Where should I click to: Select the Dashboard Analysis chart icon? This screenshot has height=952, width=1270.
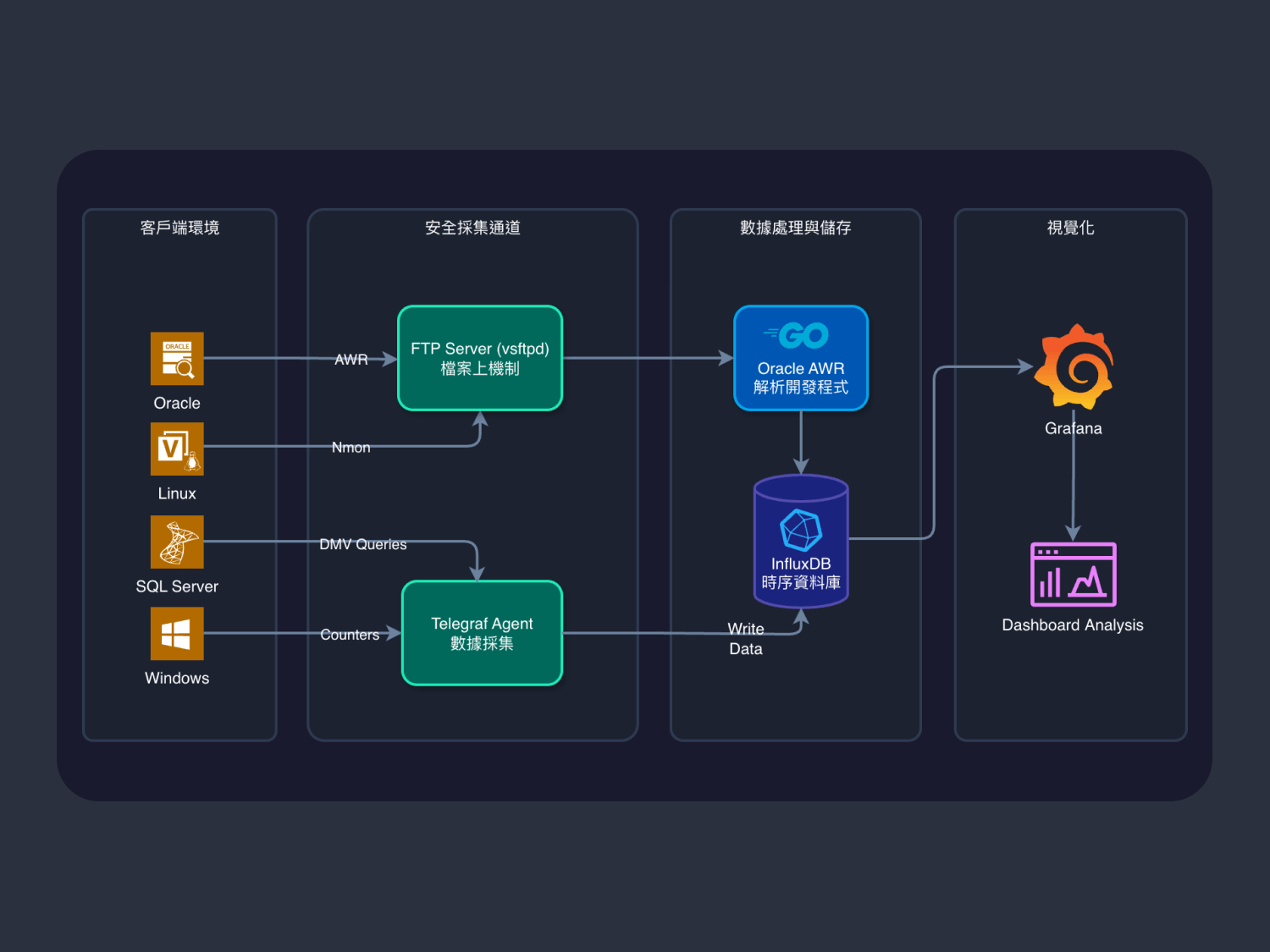click(x=1073, y=575)
